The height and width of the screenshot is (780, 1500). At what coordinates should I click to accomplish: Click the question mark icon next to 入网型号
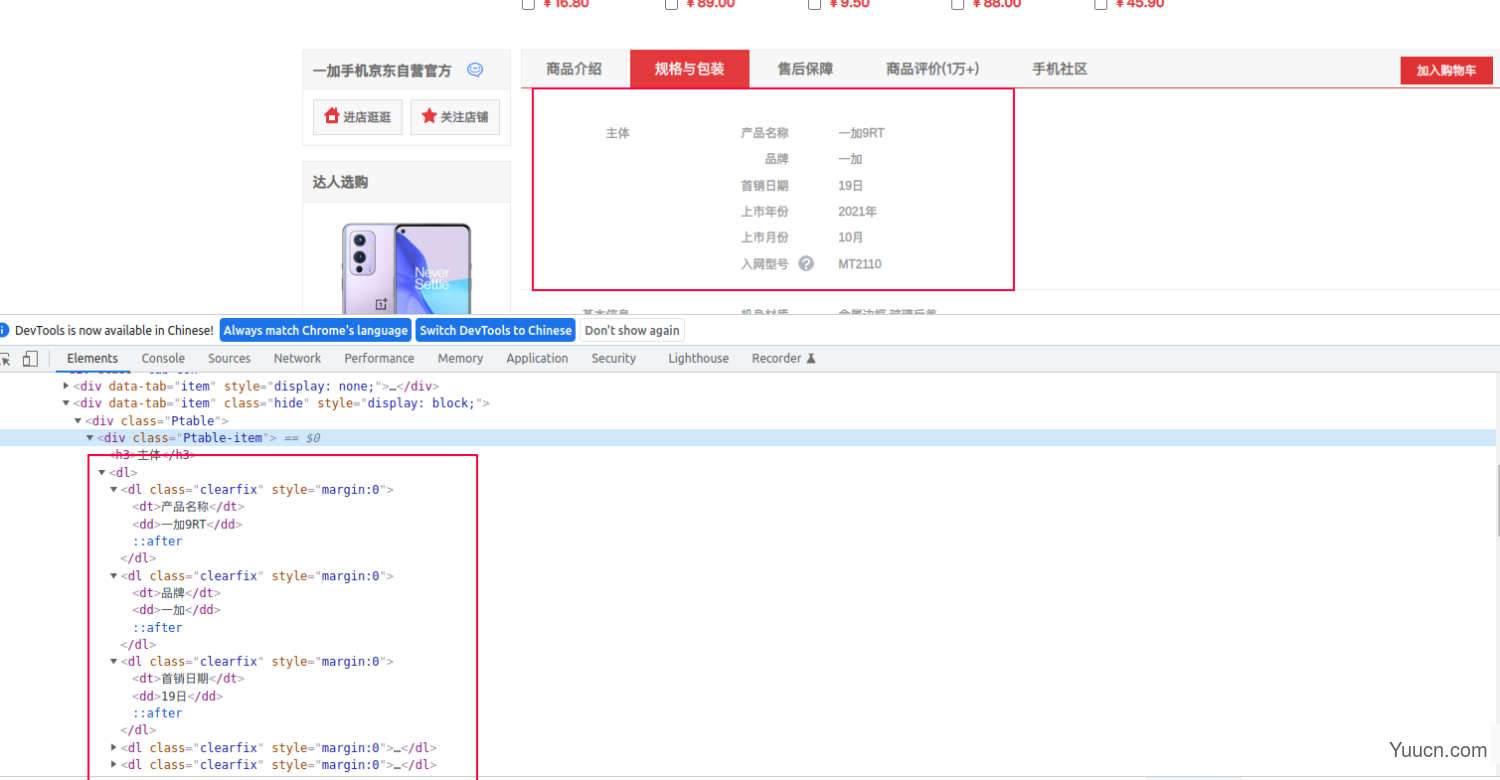pyautogui.click(x=806, y=264)
